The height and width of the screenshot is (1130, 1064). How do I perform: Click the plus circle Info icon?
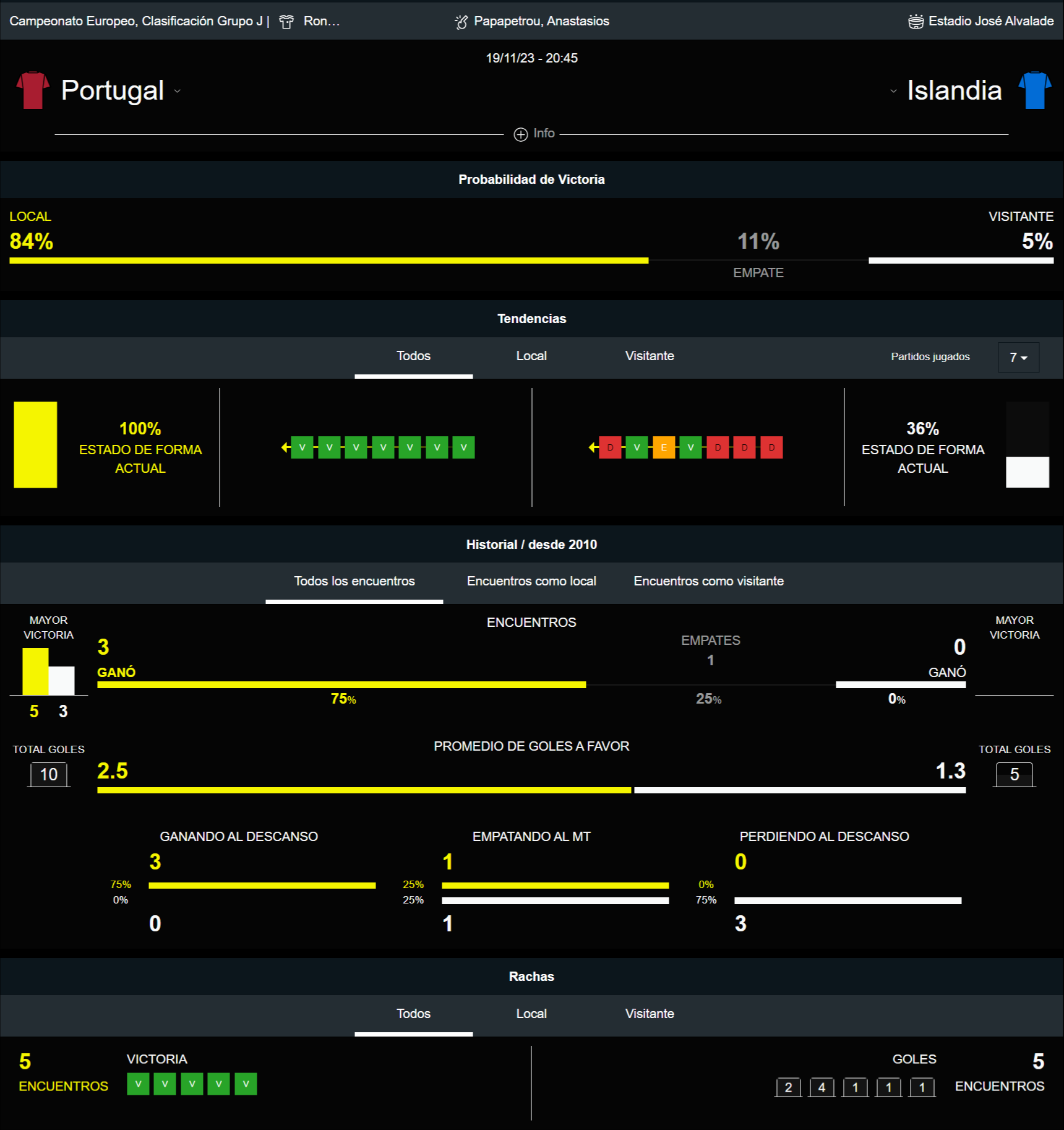pos(521,134)
